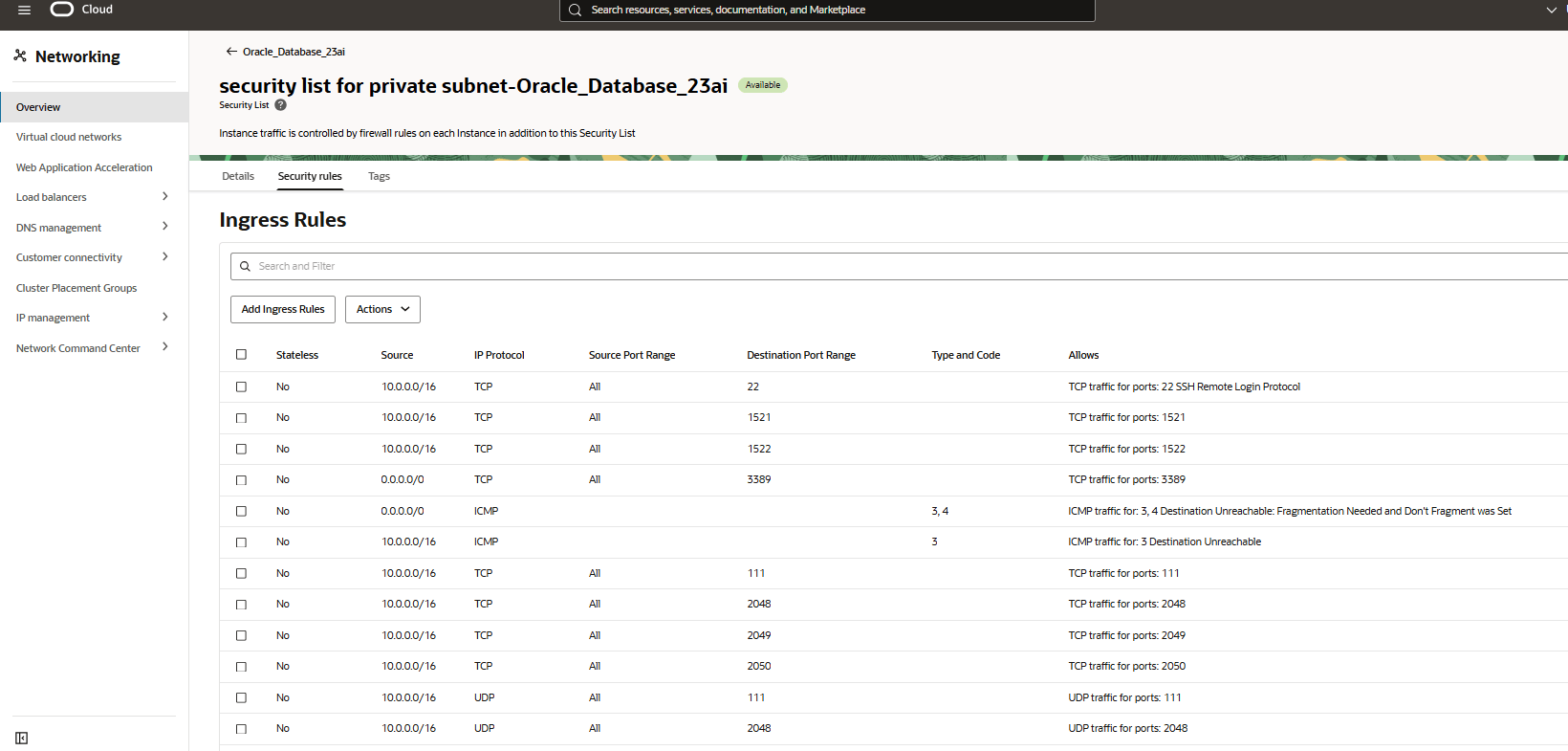The height and width of the screenshot is (751, 1568).
Task: Focus the Search and Filter field
Action: pos(899,266)
